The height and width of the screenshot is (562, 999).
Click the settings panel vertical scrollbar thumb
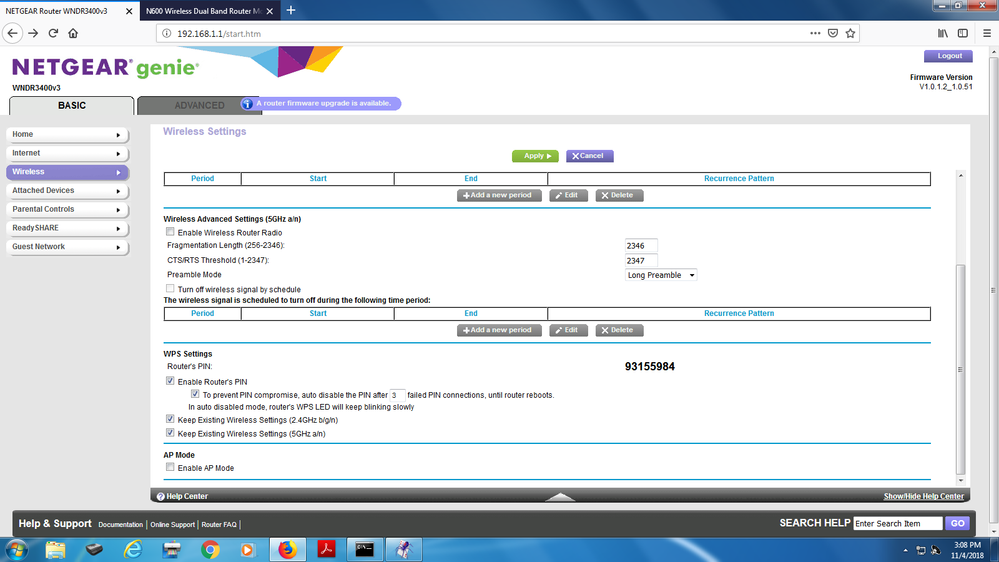tap(960, 370)
